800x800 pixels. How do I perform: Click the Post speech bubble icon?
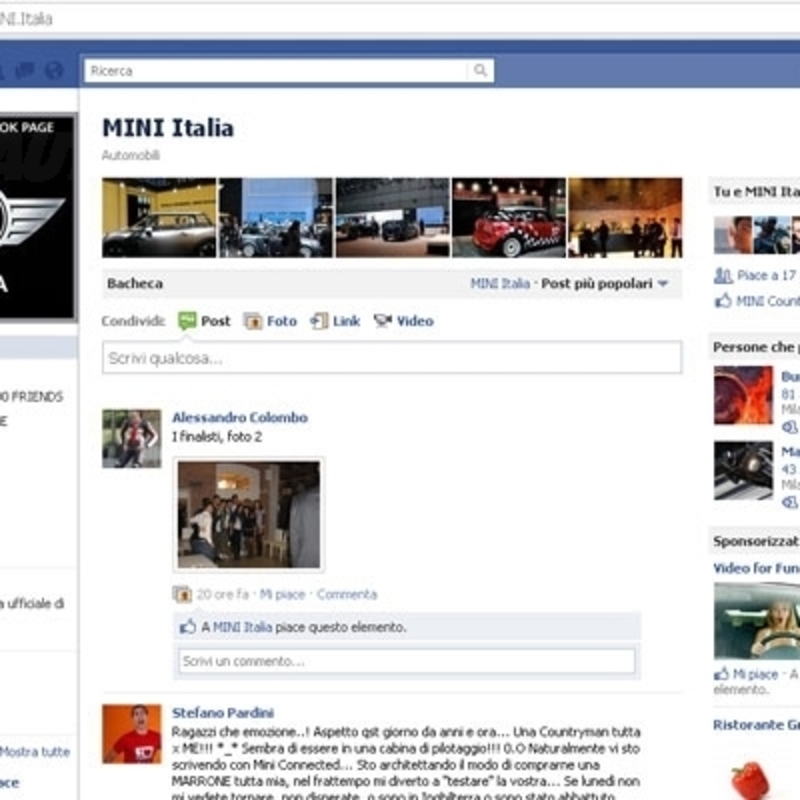(x=187, y=321)
